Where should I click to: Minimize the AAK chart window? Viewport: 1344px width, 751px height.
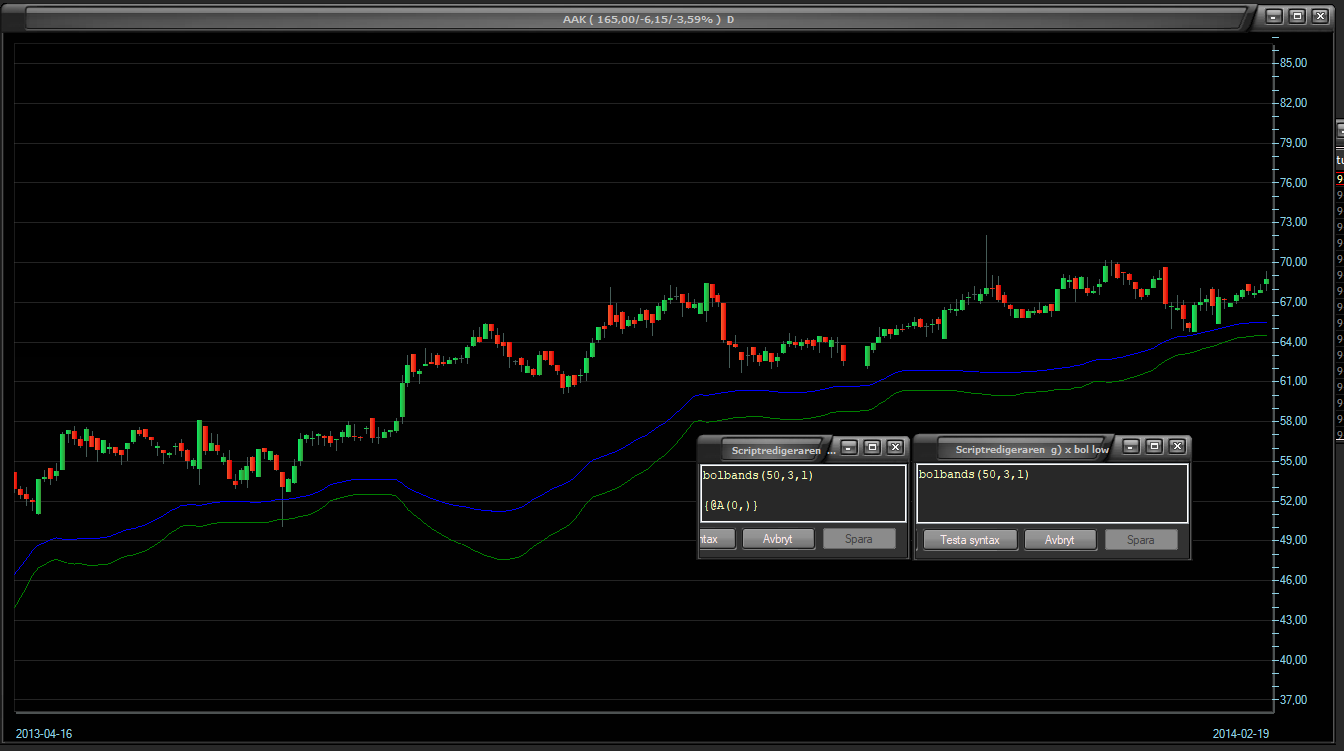coord(1273,16)
